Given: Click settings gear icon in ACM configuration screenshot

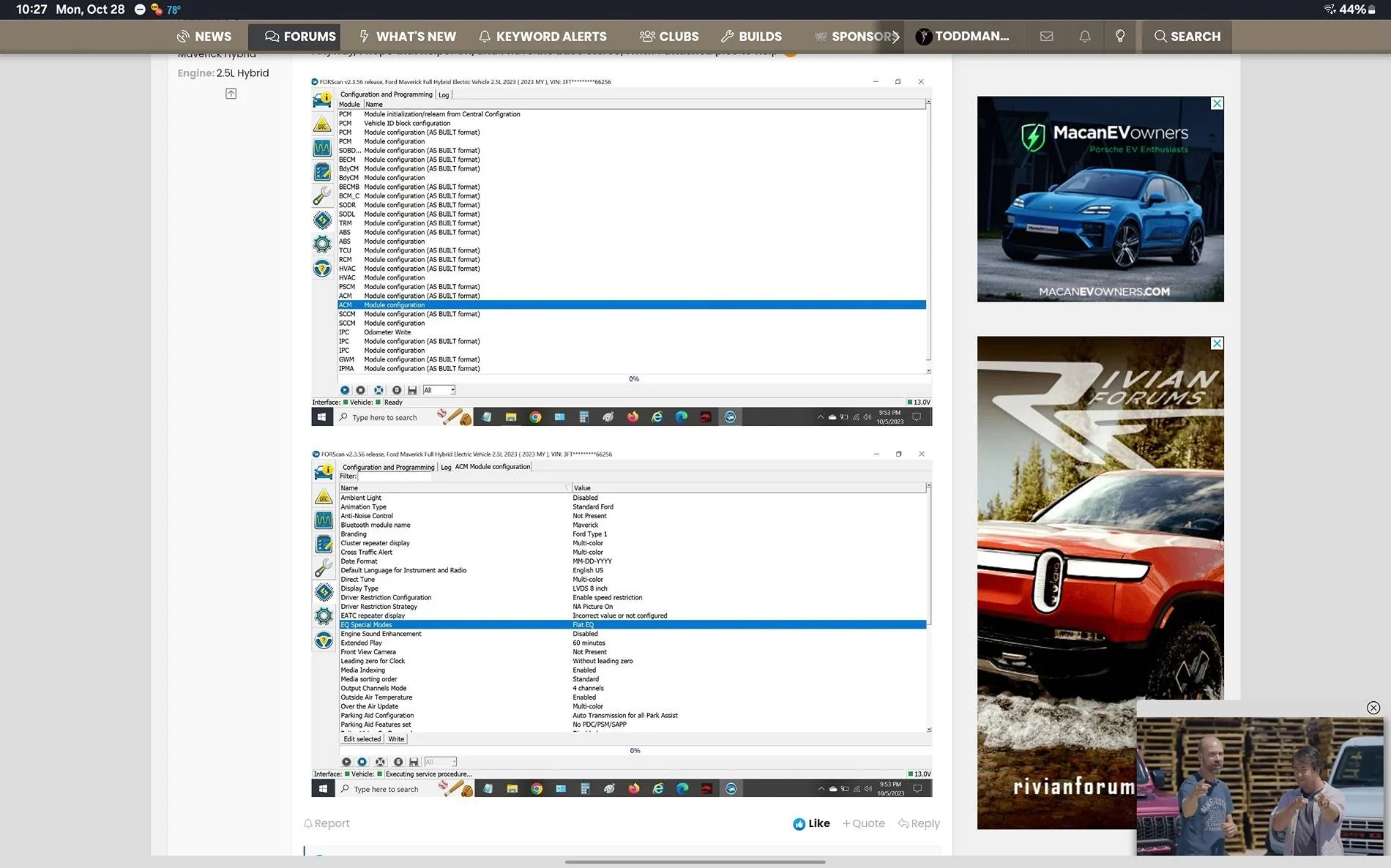Looking at the screenshot, I should tap(324, 616).
